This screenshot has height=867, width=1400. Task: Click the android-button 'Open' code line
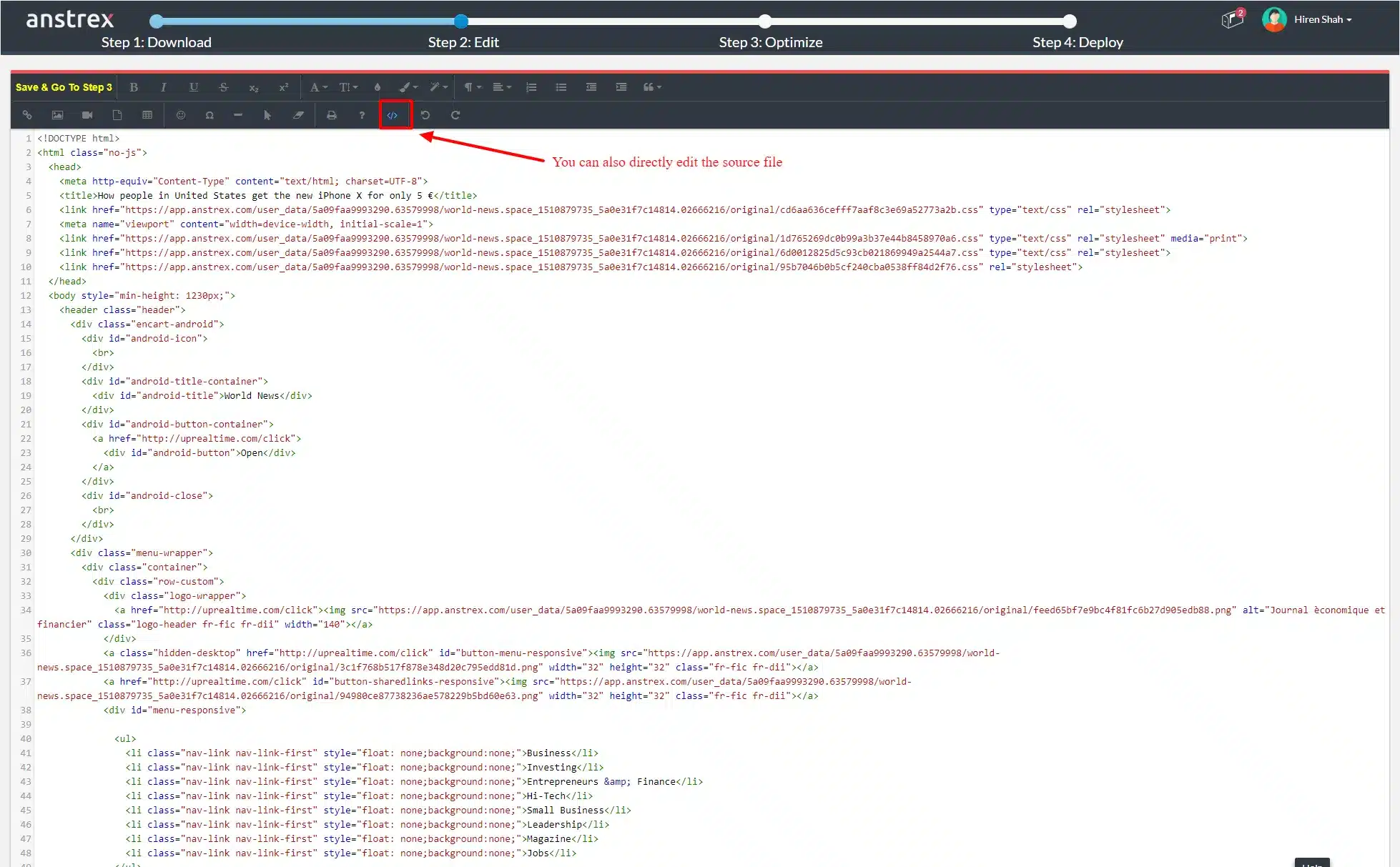199,452
